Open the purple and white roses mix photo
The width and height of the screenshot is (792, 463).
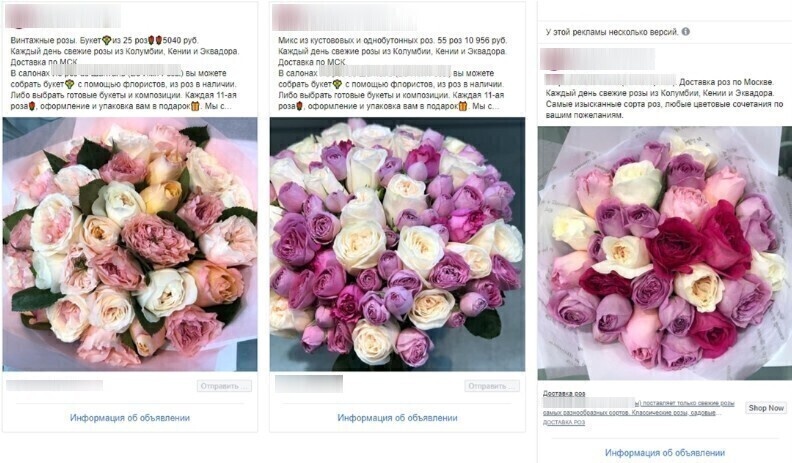pos(398,244)
